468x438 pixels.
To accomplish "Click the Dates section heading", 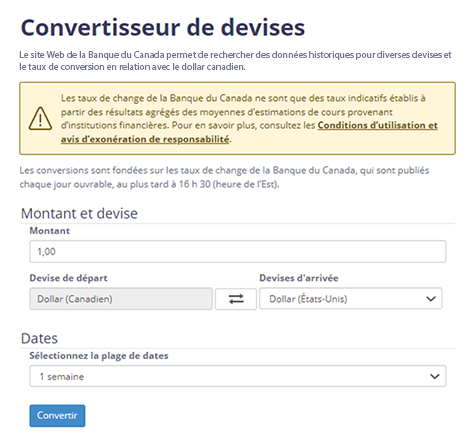I will [39, 338].
